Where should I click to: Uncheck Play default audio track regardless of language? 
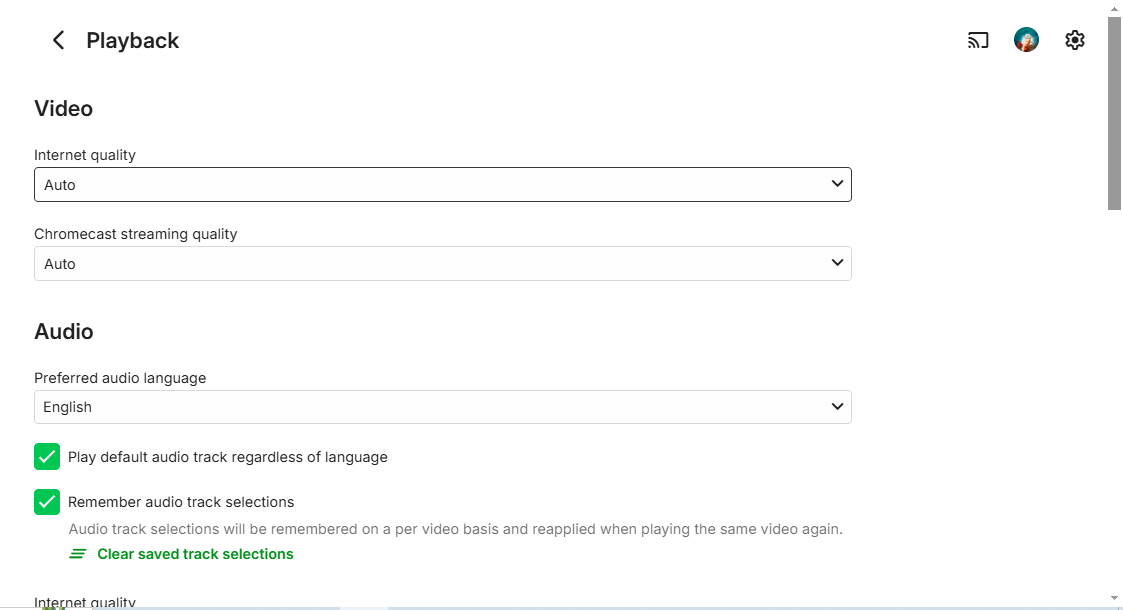point(47,457)
